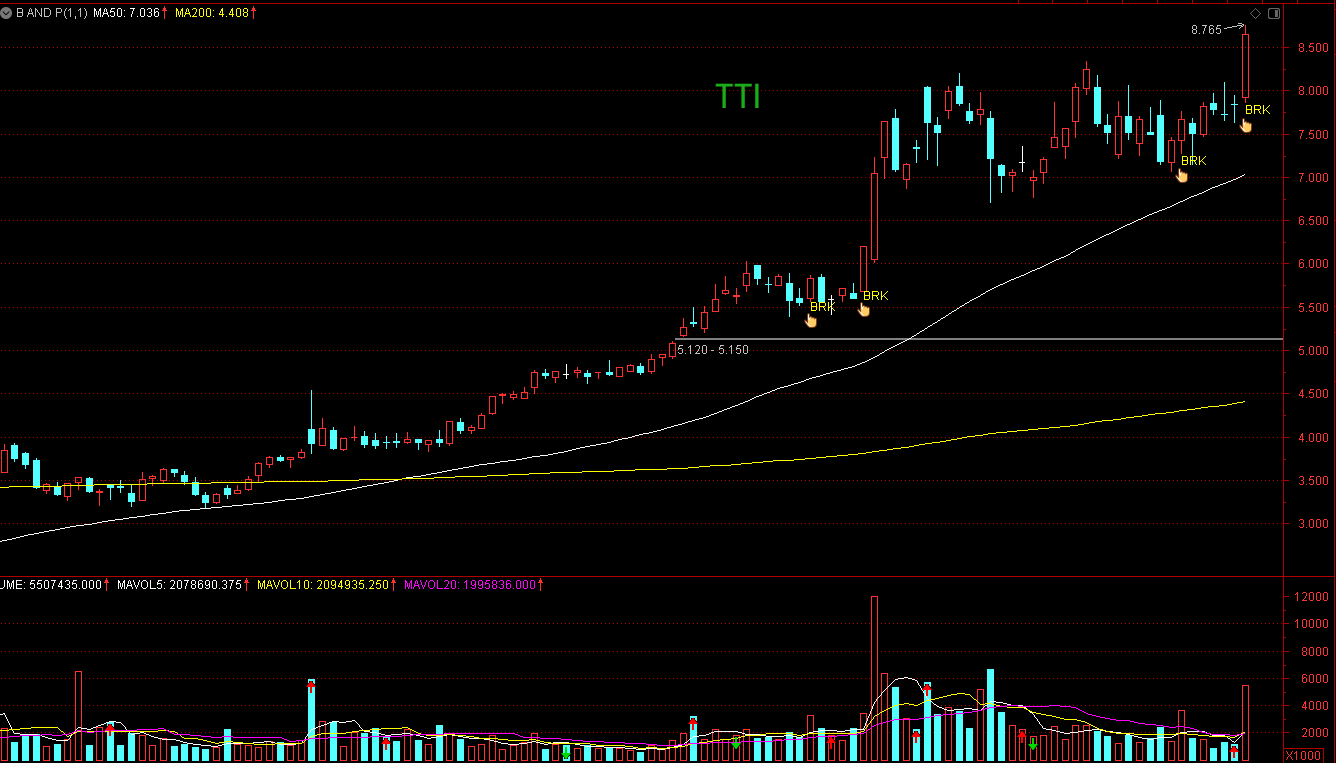Viewport: 1336px width, 763px height.
Task: Click the MAVOL5: 2078690.375 volume label
Action: pyautogui.click(x=179, y=584)
